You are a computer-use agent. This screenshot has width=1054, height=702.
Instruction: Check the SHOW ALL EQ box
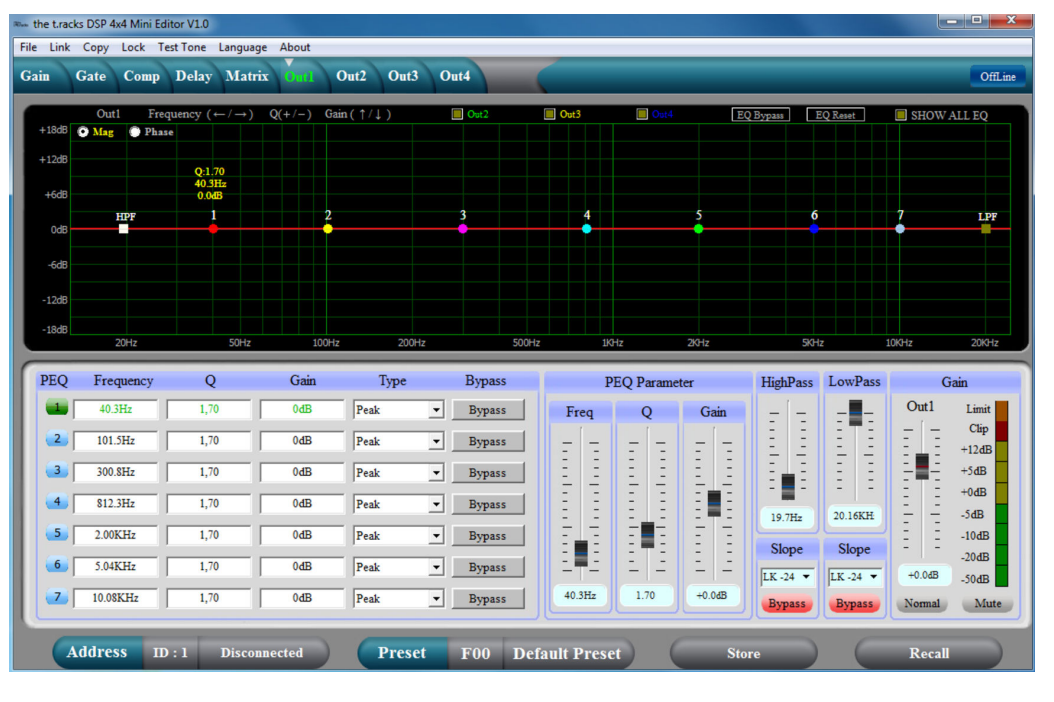tap(901, 115)
